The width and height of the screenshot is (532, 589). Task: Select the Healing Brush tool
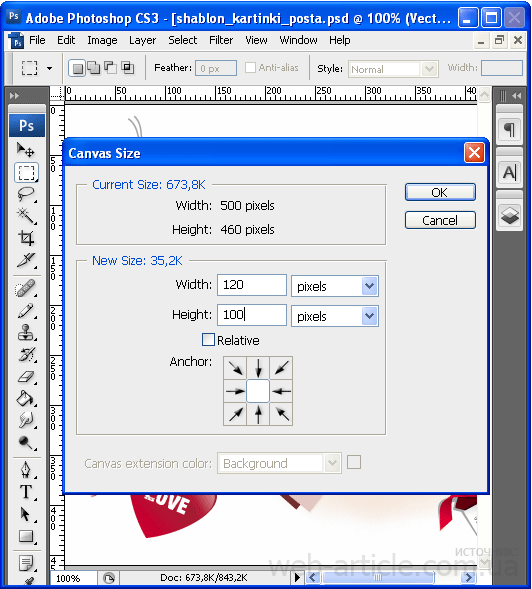tap(26, 289)
